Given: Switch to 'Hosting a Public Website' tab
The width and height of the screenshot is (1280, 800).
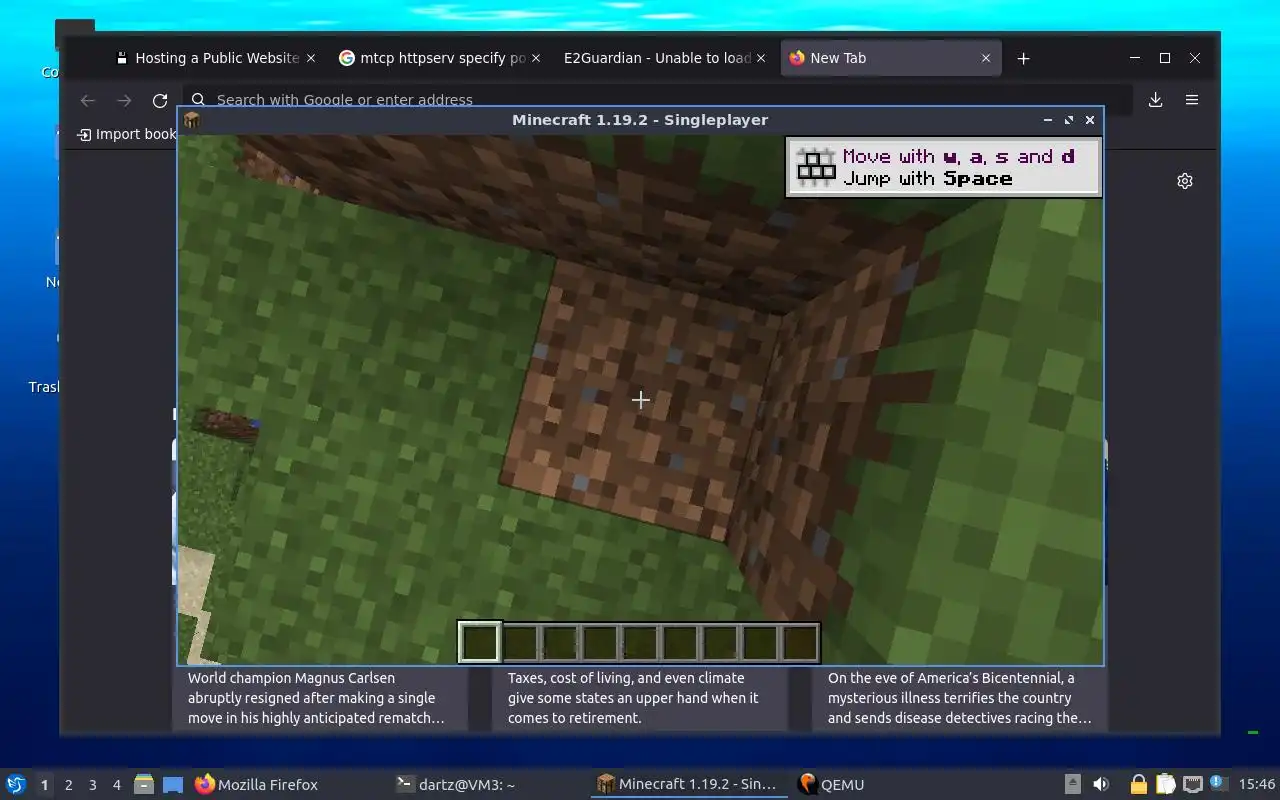Looking at the screenshot, I should pyautogui.click(x=215, y=58).
